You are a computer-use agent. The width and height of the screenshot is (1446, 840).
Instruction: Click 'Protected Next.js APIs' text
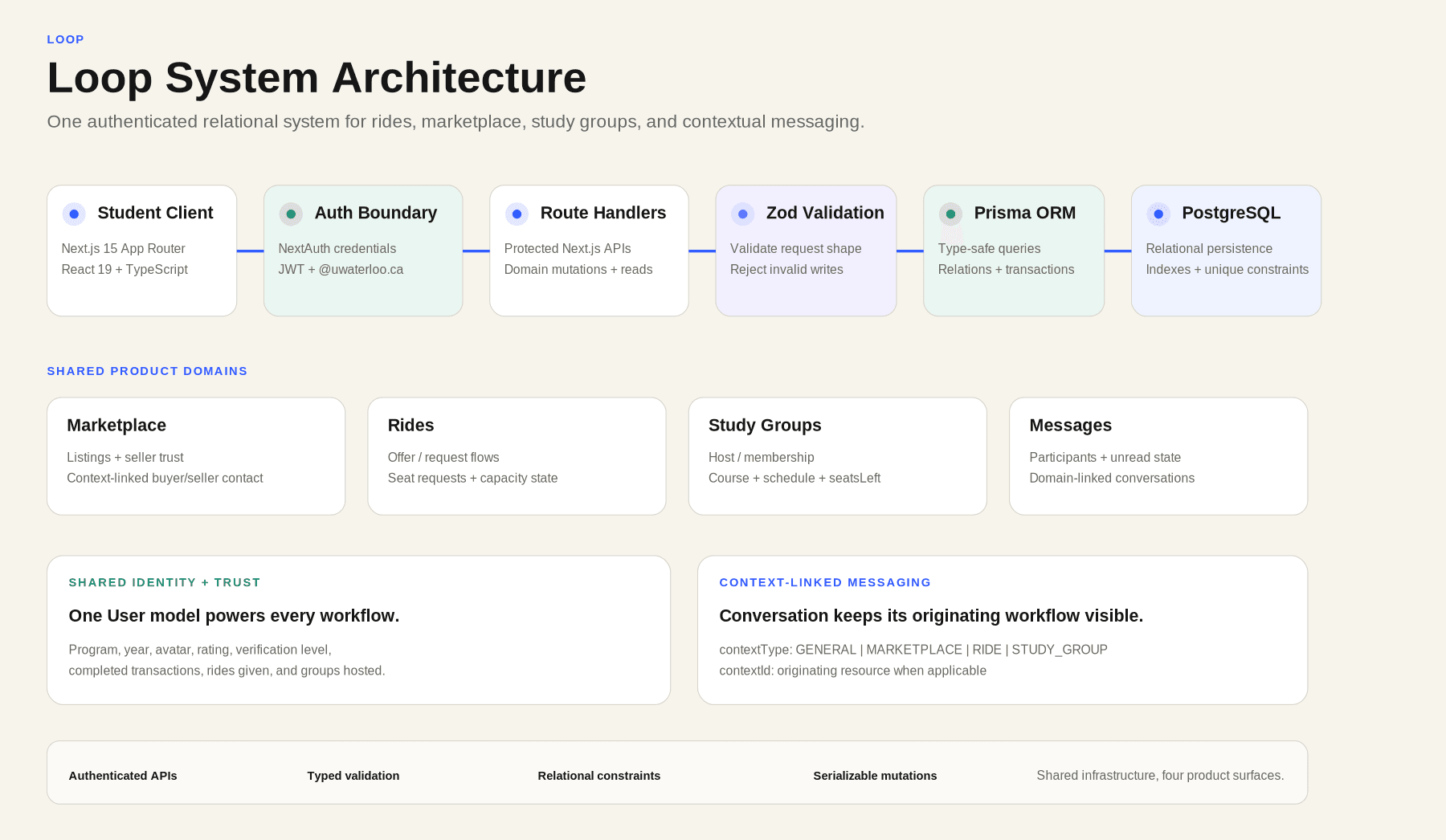pos(568,249)
